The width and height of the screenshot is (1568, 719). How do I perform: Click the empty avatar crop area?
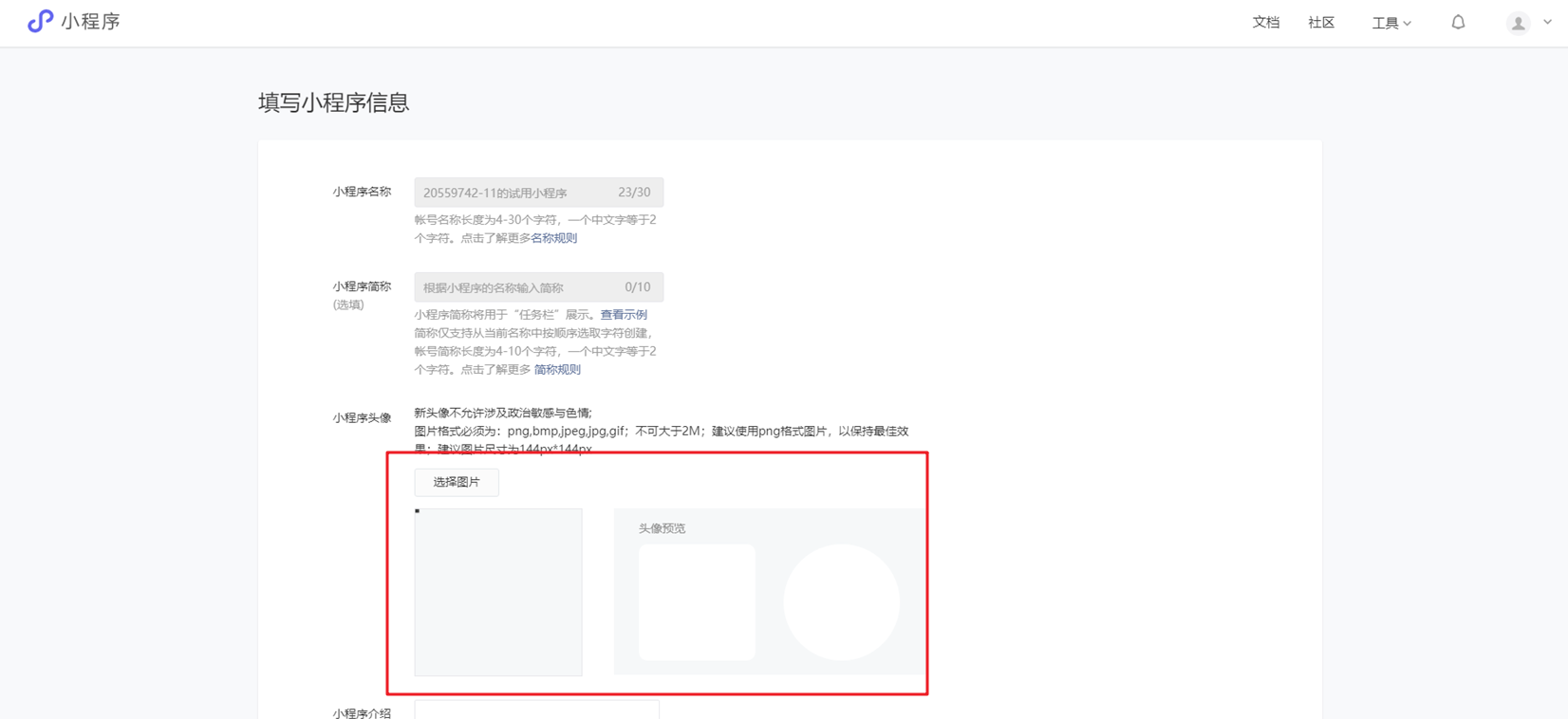pos(498,593)
